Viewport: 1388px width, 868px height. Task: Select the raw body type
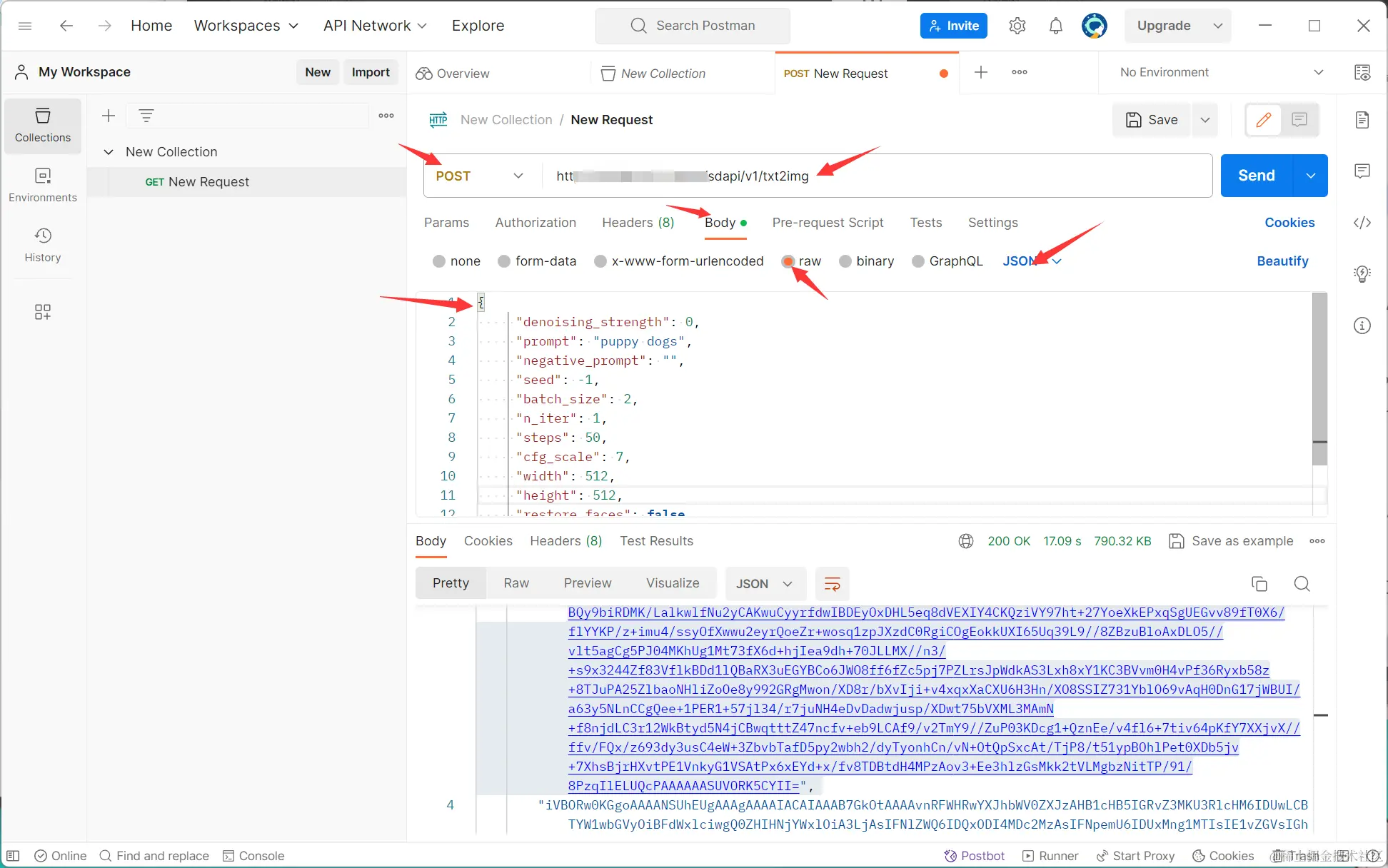[x=788, y=261]
